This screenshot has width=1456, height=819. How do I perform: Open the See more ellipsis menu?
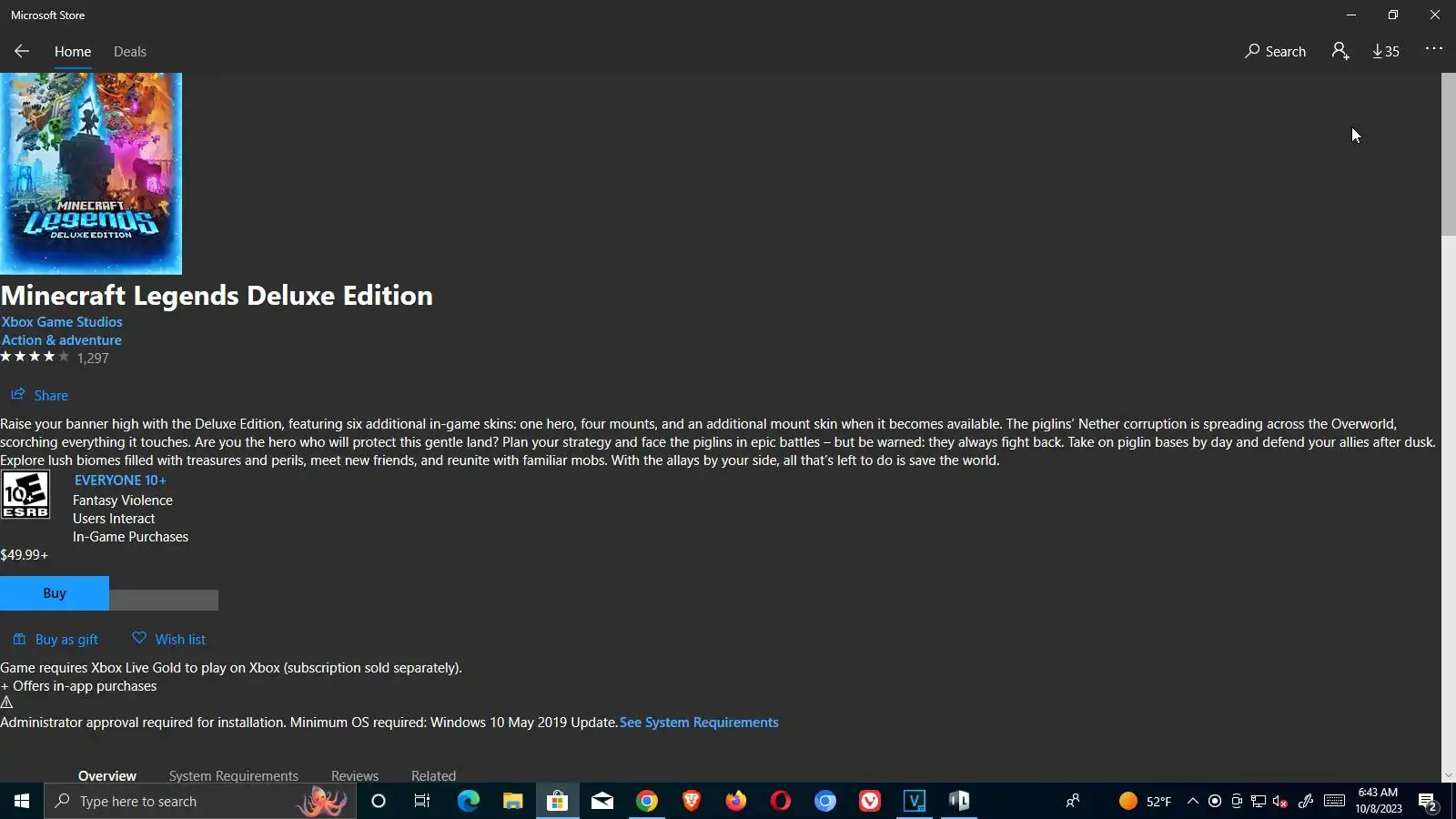point(1434,48)
